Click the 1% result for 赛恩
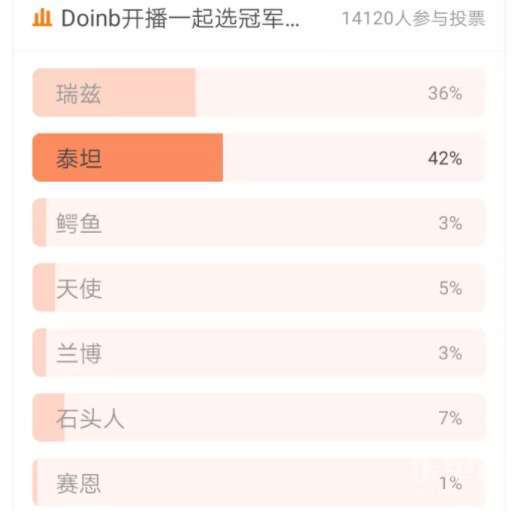Viewport: 520px width, 511px height. pyautogui.click(x=451, y=483)
